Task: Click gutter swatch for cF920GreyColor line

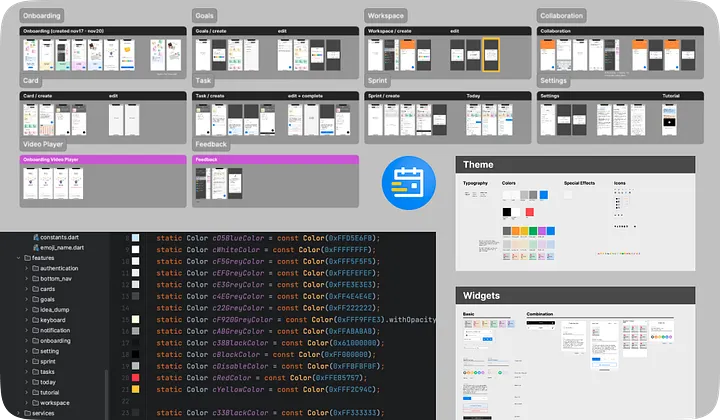Action: pyautogui.click(x=135, y=319)
